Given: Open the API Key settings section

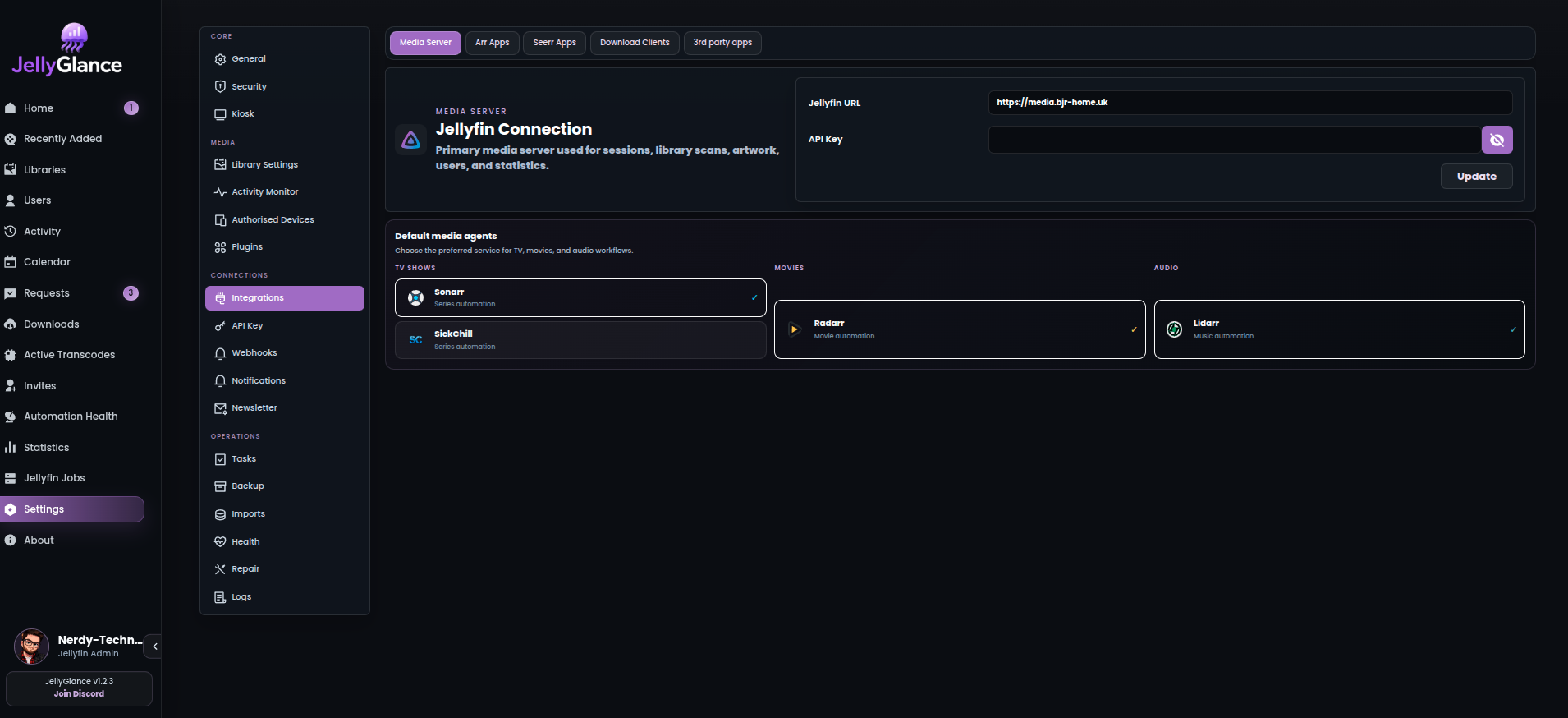Looking at the screenshot, I should click(x=284, y=326).
